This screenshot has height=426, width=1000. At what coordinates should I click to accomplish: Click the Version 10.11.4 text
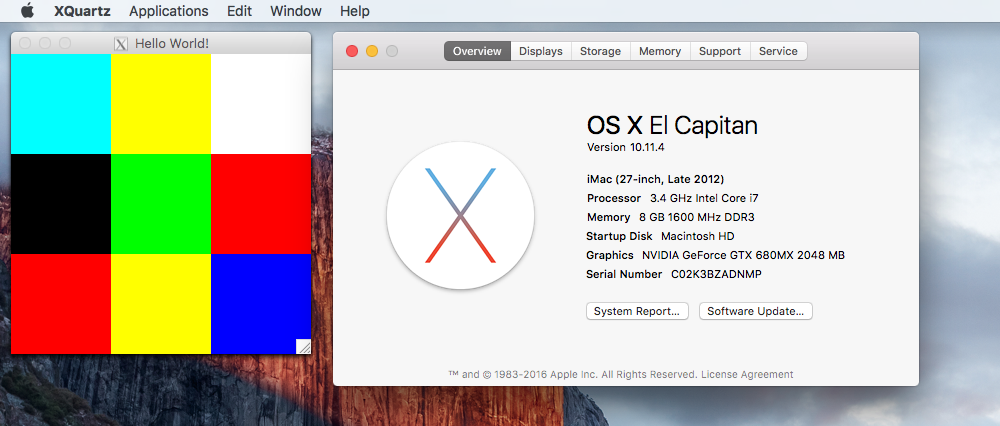pos(626,147)
